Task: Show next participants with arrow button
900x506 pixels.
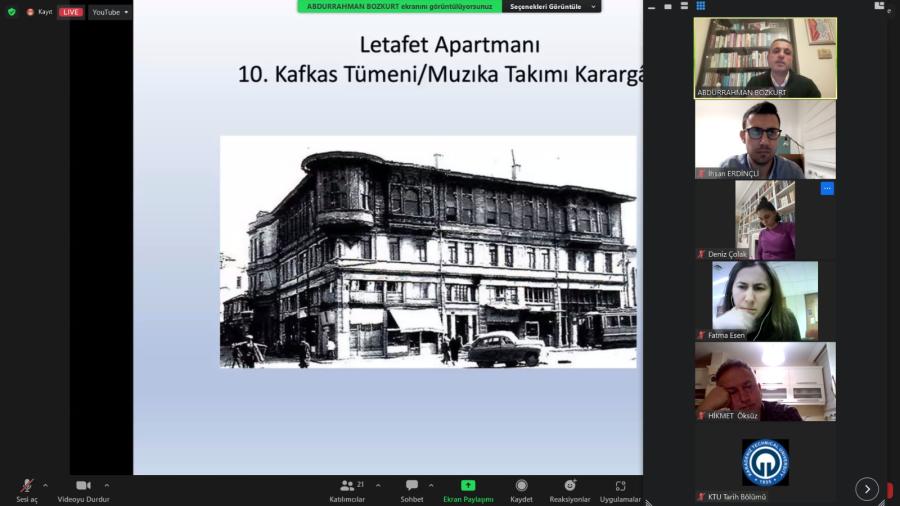Action: click(867, 489)
